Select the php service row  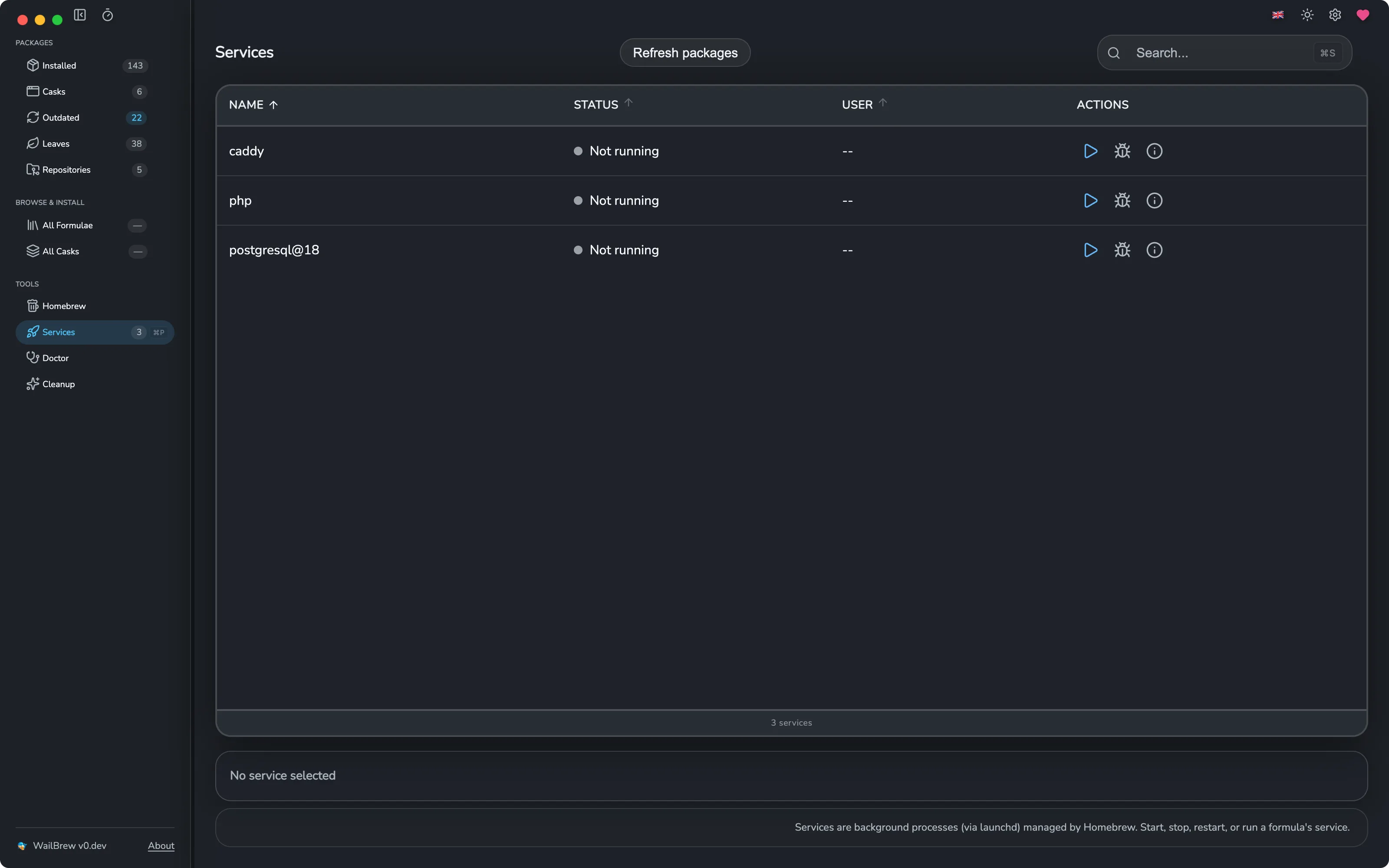[791, 201]
